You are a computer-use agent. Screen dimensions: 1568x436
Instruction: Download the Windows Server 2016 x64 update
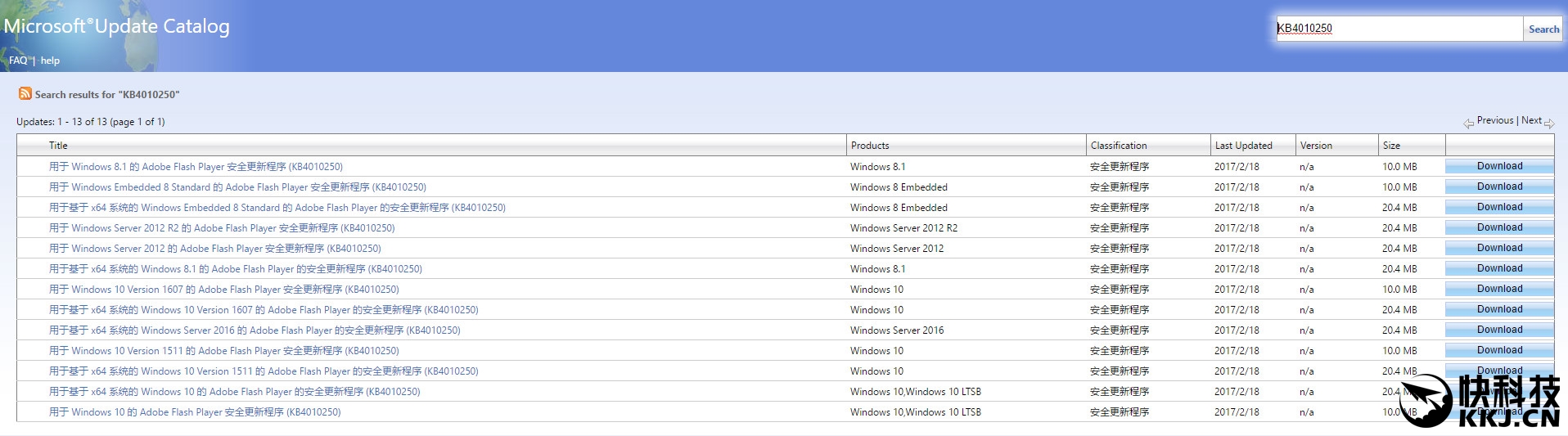(1498, 330)
